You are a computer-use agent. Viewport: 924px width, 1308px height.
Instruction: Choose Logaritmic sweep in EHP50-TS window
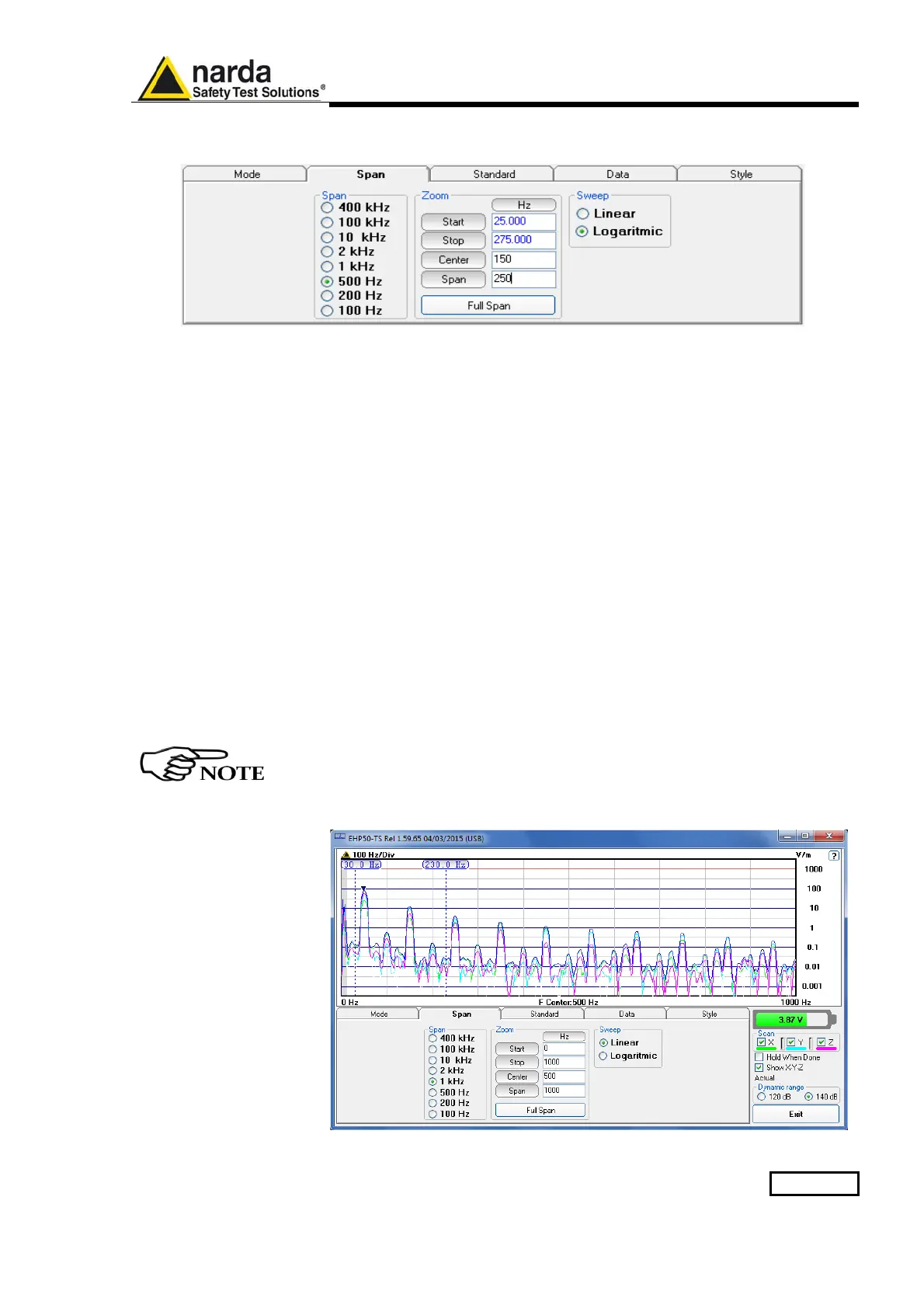point(628,1056)
